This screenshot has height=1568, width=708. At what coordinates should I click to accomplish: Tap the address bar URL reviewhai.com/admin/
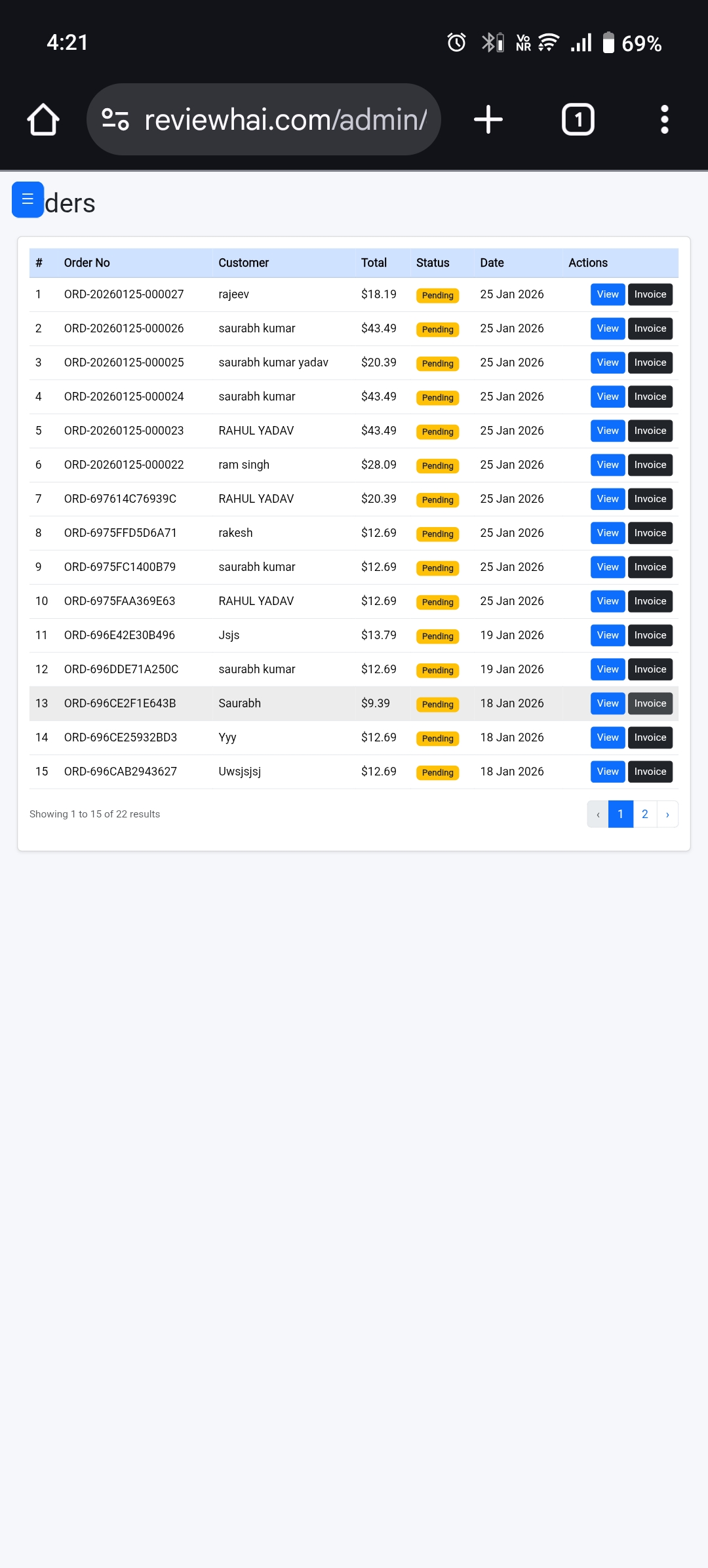pyautogui.click(x=285, y=120)
